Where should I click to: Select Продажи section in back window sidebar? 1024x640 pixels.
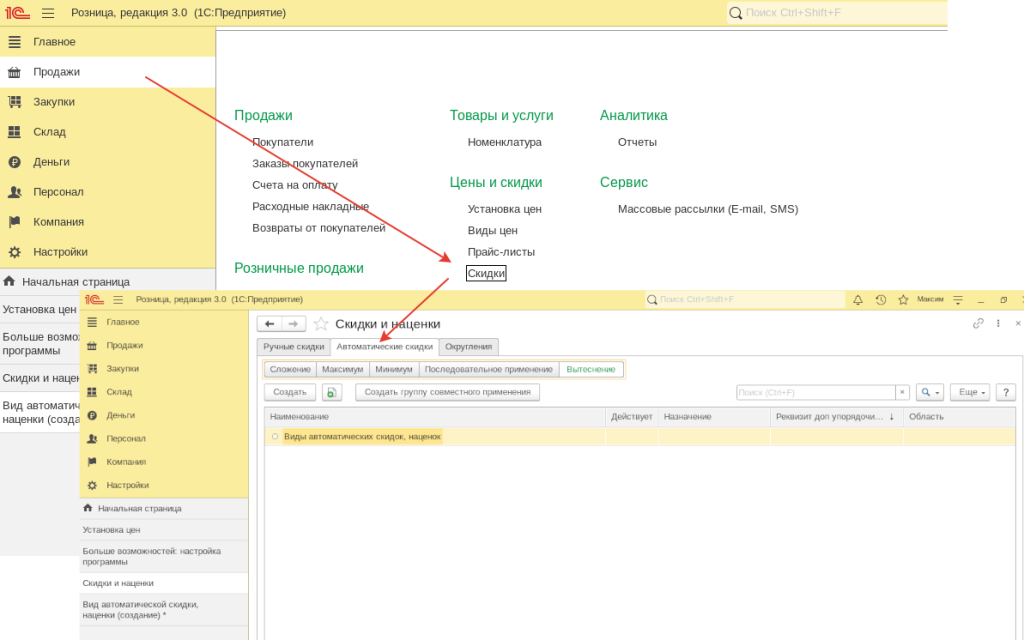(108, 72)
